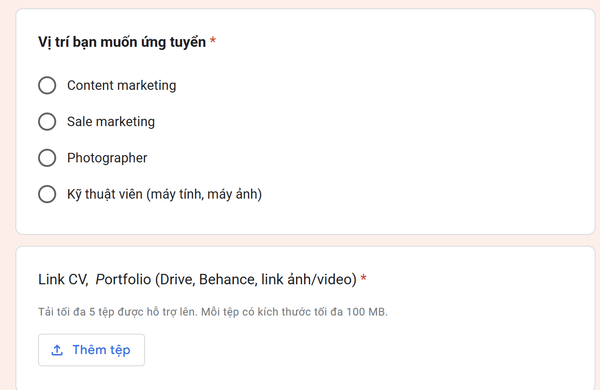Screen dimensions: 600x390
Task: Click the "Content marketing" option label
Action: (122, 85)
